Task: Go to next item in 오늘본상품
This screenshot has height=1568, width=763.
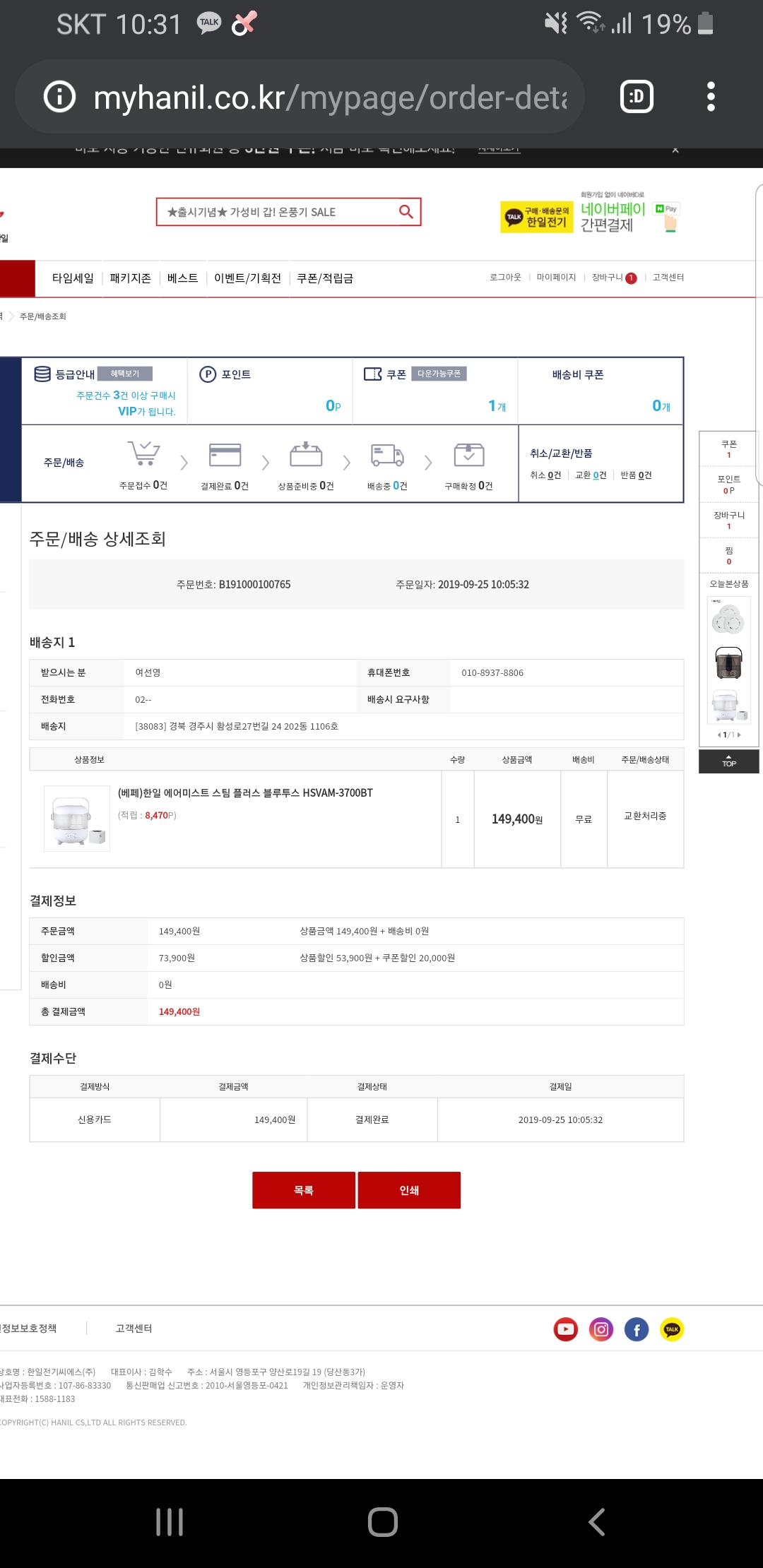Action: tap(740, 735)
